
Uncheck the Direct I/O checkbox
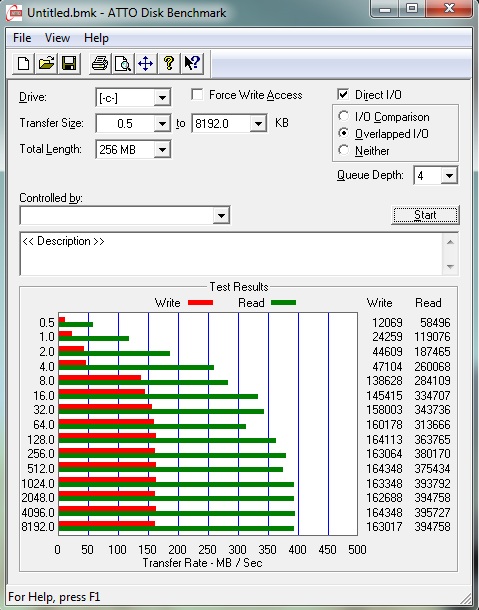coord(343,95)
